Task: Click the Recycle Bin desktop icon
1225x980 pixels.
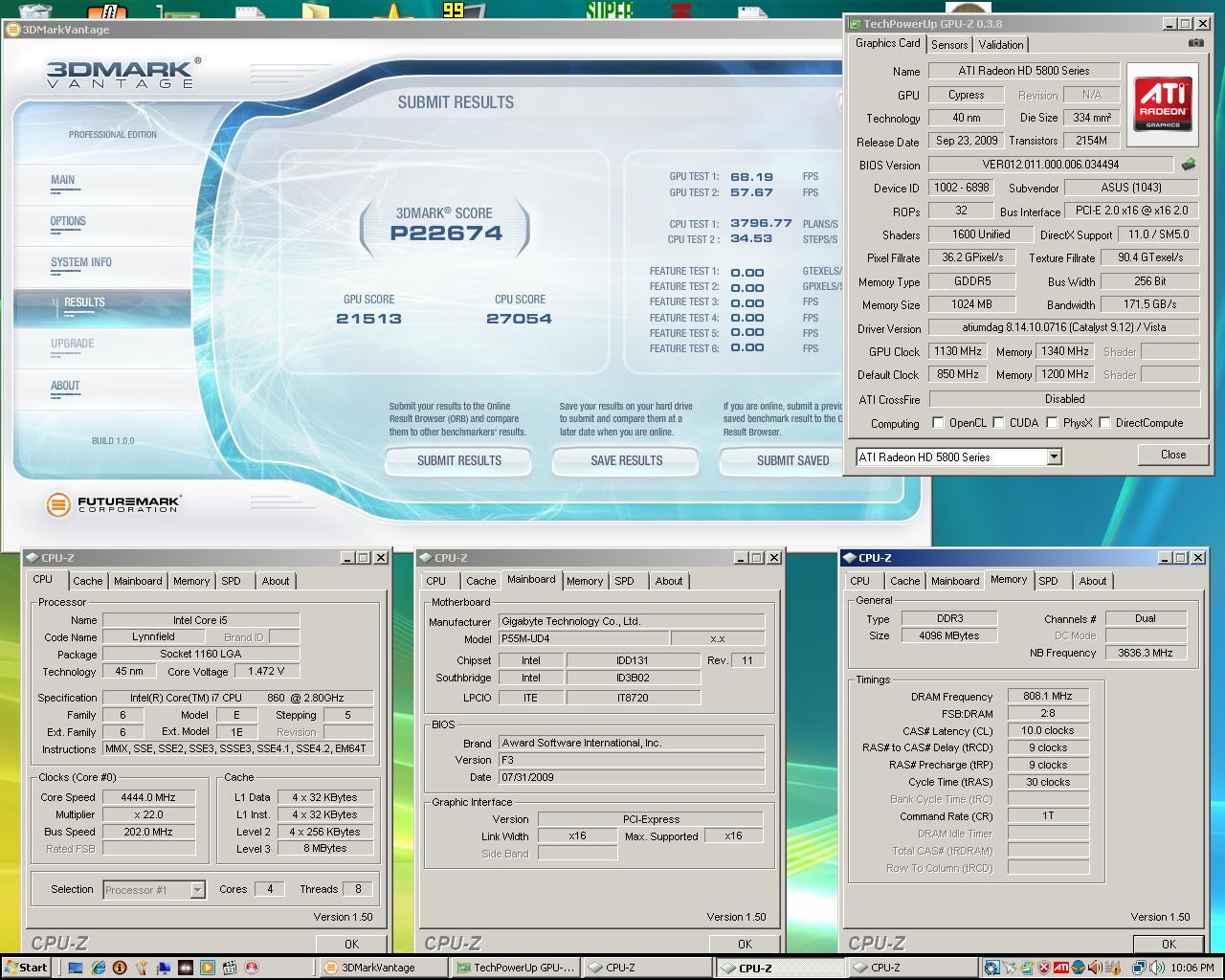Action: 35,11
